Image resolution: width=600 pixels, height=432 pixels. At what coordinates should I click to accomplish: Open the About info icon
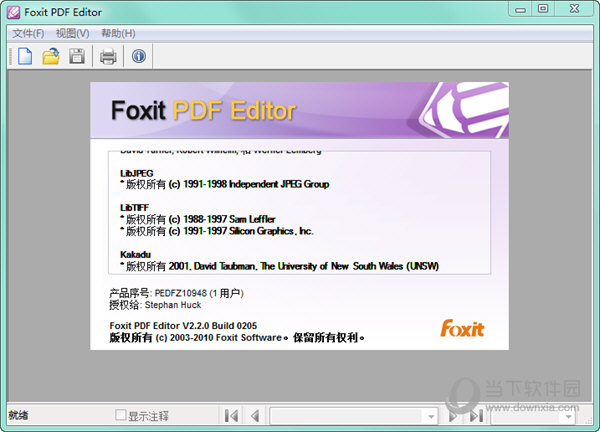[x=139, y=56]
